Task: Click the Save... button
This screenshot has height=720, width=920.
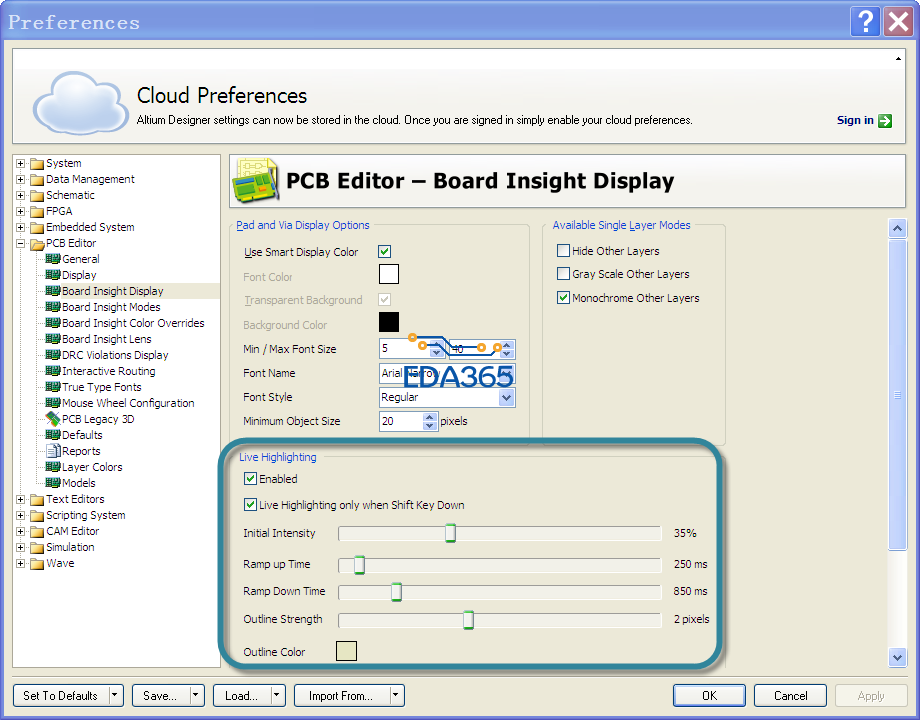Action: click(x=161, y=695)
